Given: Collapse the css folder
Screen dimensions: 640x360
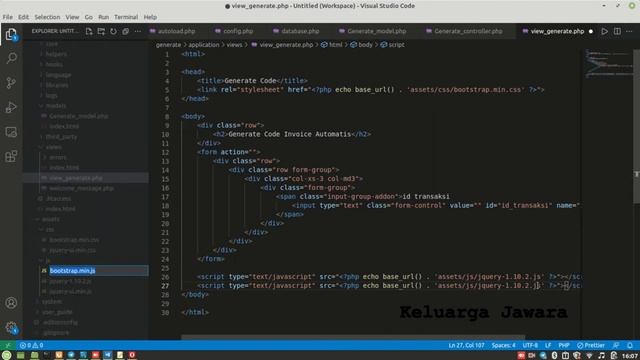Looking at the screenshot, I should tap(50, 229).
